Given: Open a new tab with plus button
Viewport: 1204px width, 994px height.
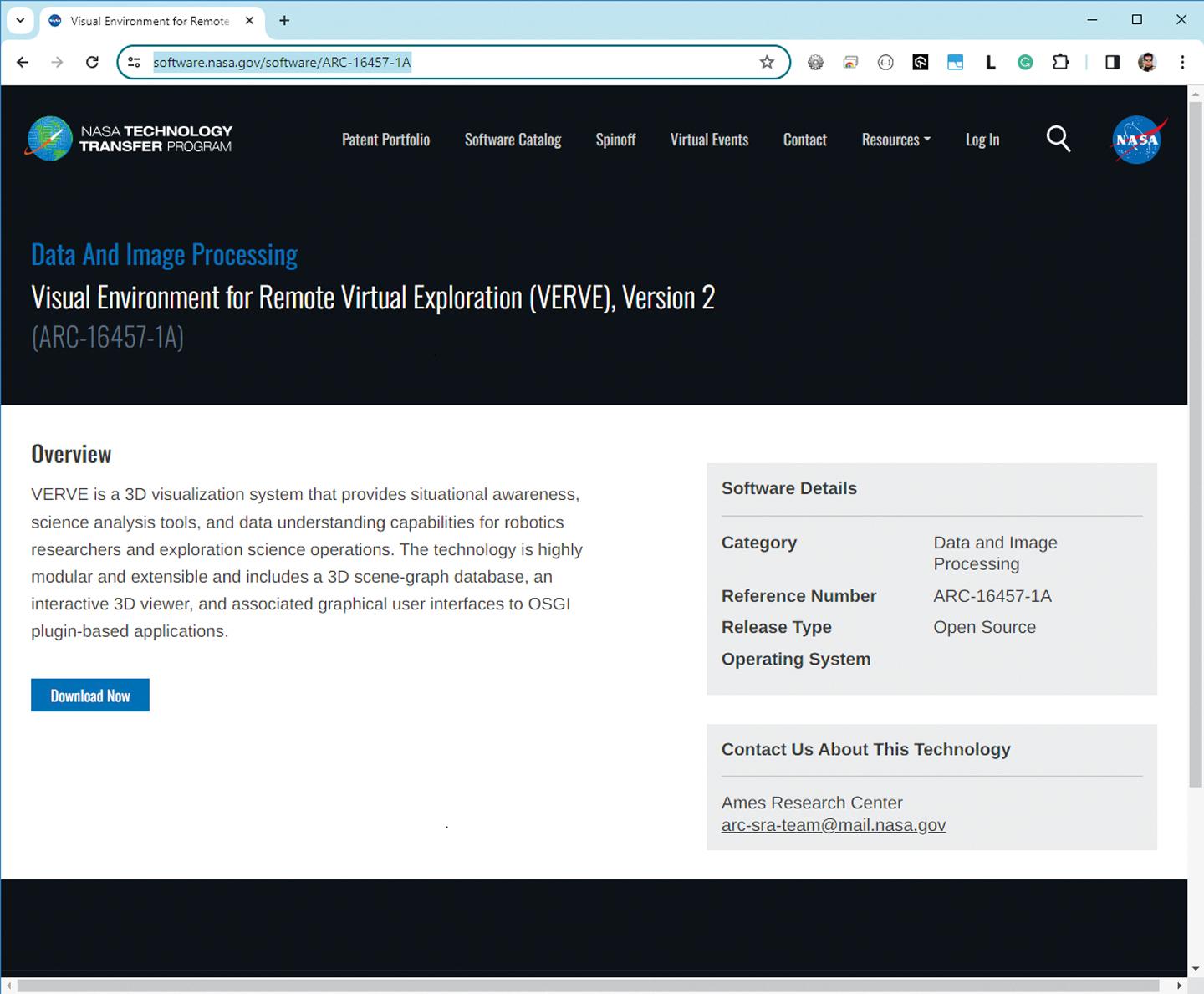Looking at the screenshot, I should point(284,20).
